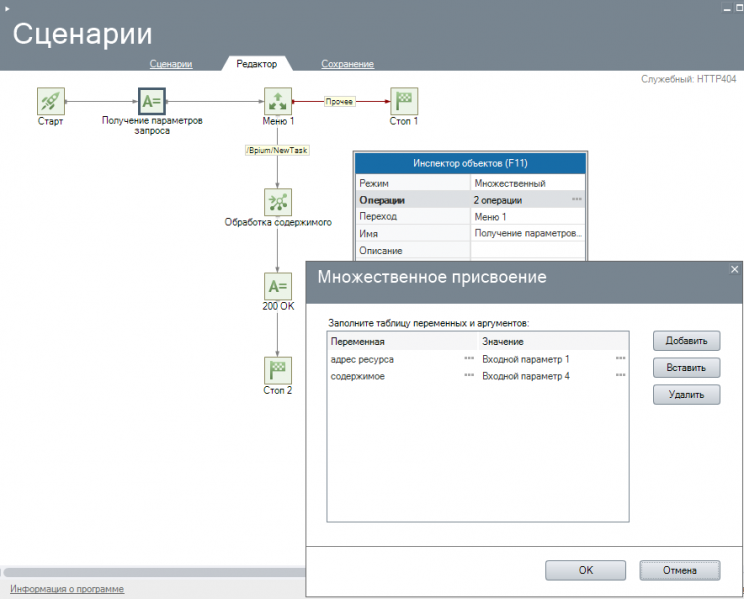744x599 pixels.
Task: Cancel with the Отмена button
Action: [680, 570]
